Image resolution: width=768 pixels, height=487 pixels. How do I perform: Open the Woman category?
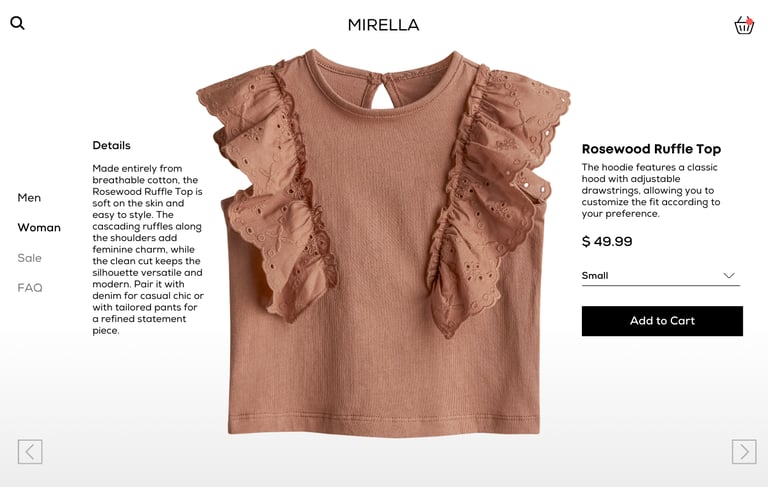coord(39,227)
